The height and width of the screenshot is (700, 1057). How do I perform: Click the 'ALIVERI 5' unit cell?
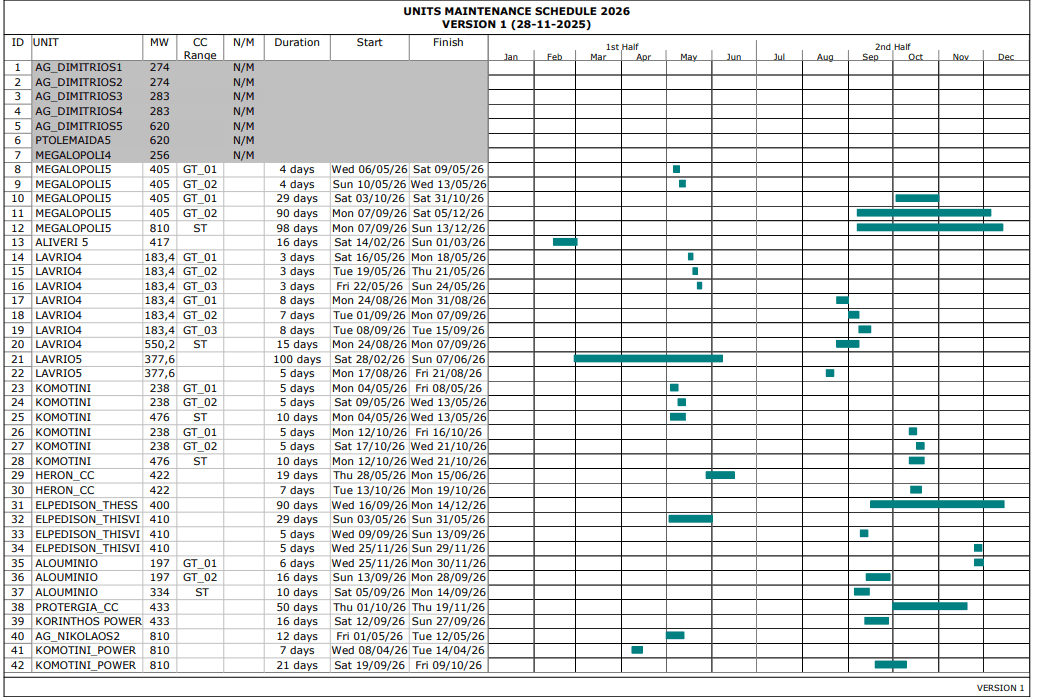click(61, 242)
